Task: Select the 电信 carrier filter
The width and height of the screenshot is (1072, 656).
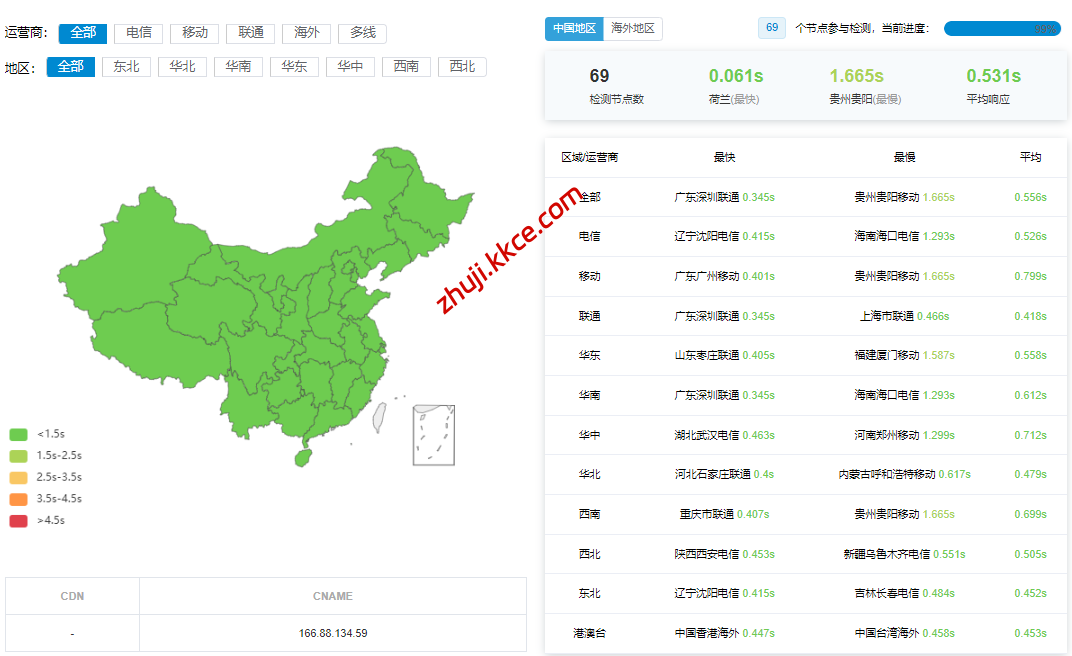Action: coord(138,33)
